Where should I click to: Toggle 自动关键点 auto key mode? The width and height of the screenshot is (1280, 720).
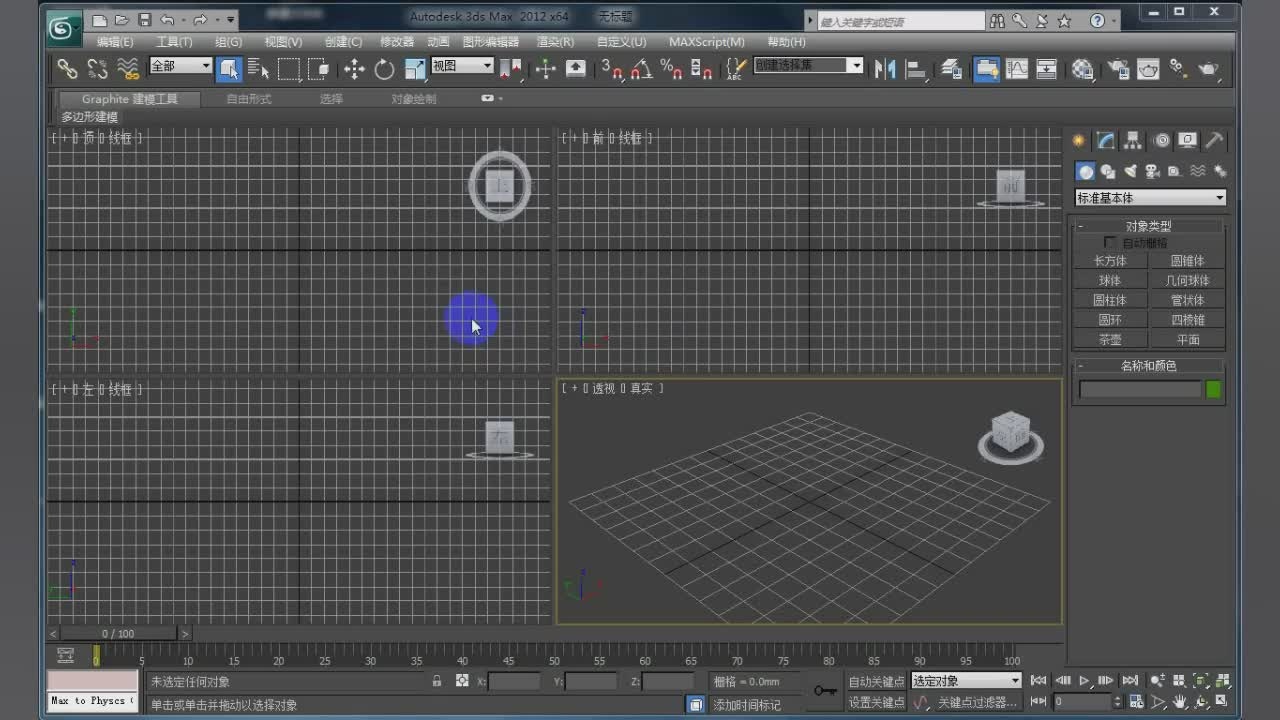click(876, 681)
